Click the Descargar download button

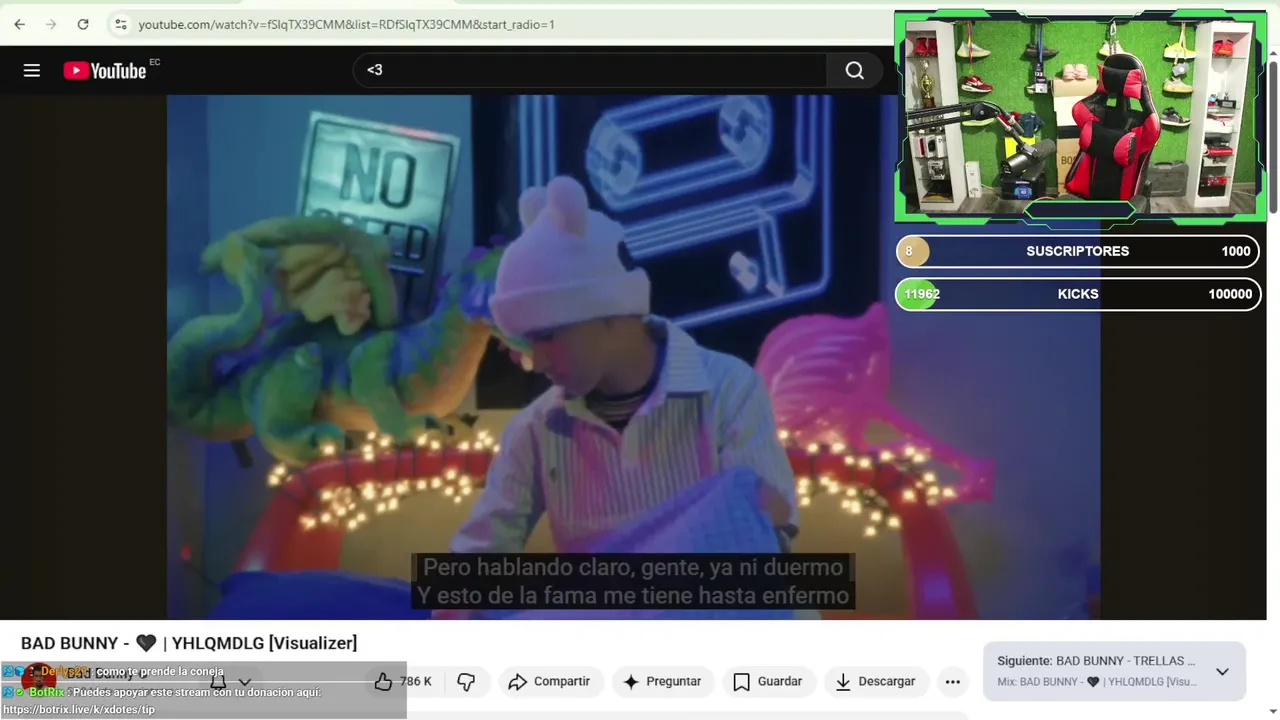point(876,681)
